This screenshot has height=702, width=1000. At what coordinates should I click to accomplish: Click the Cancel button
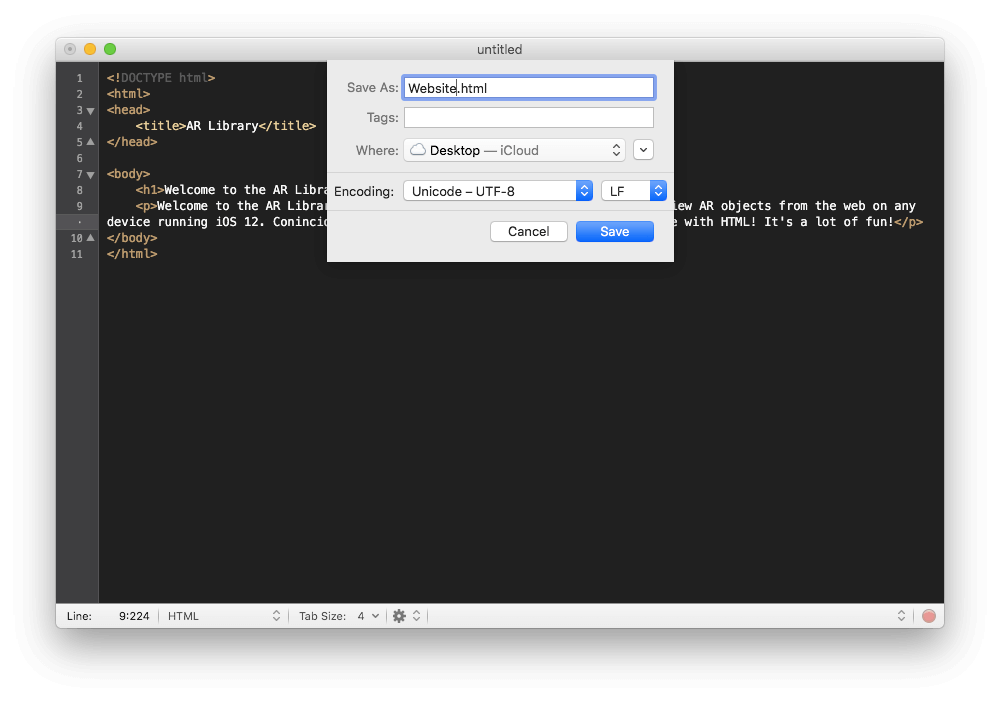[528, 232]
